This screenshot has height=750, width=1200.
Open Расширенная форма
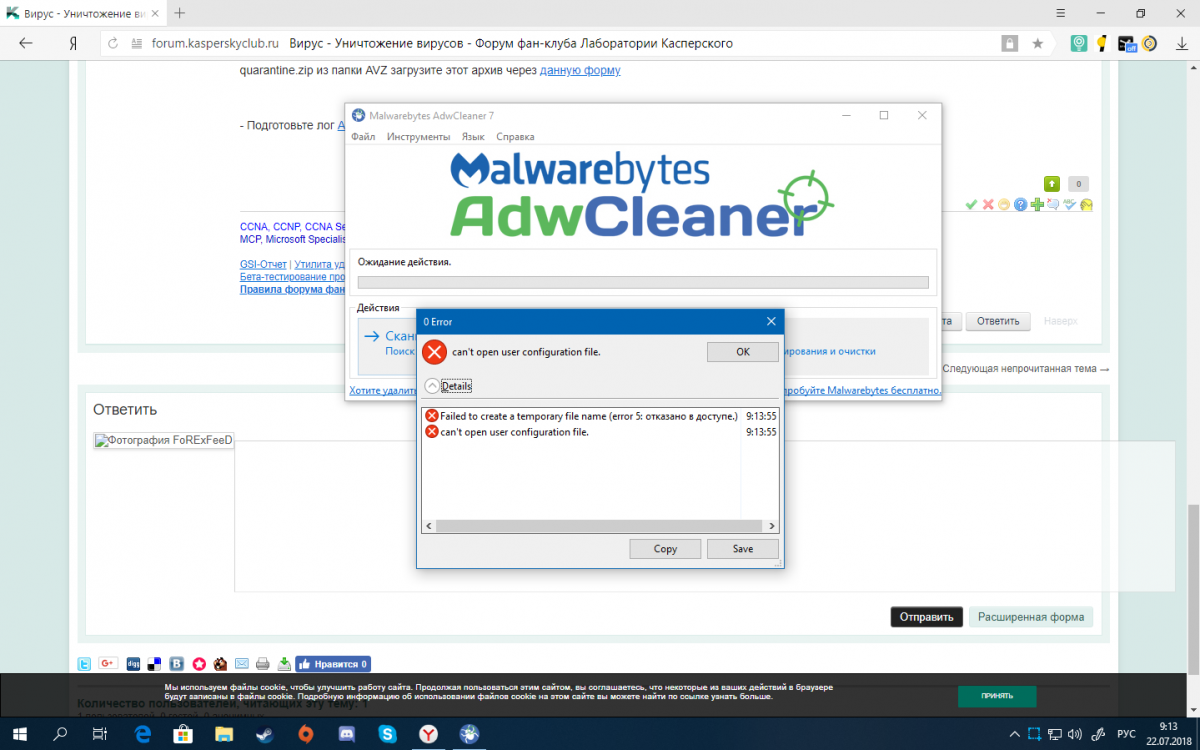pyautogui.click(x=1031, y=617)
